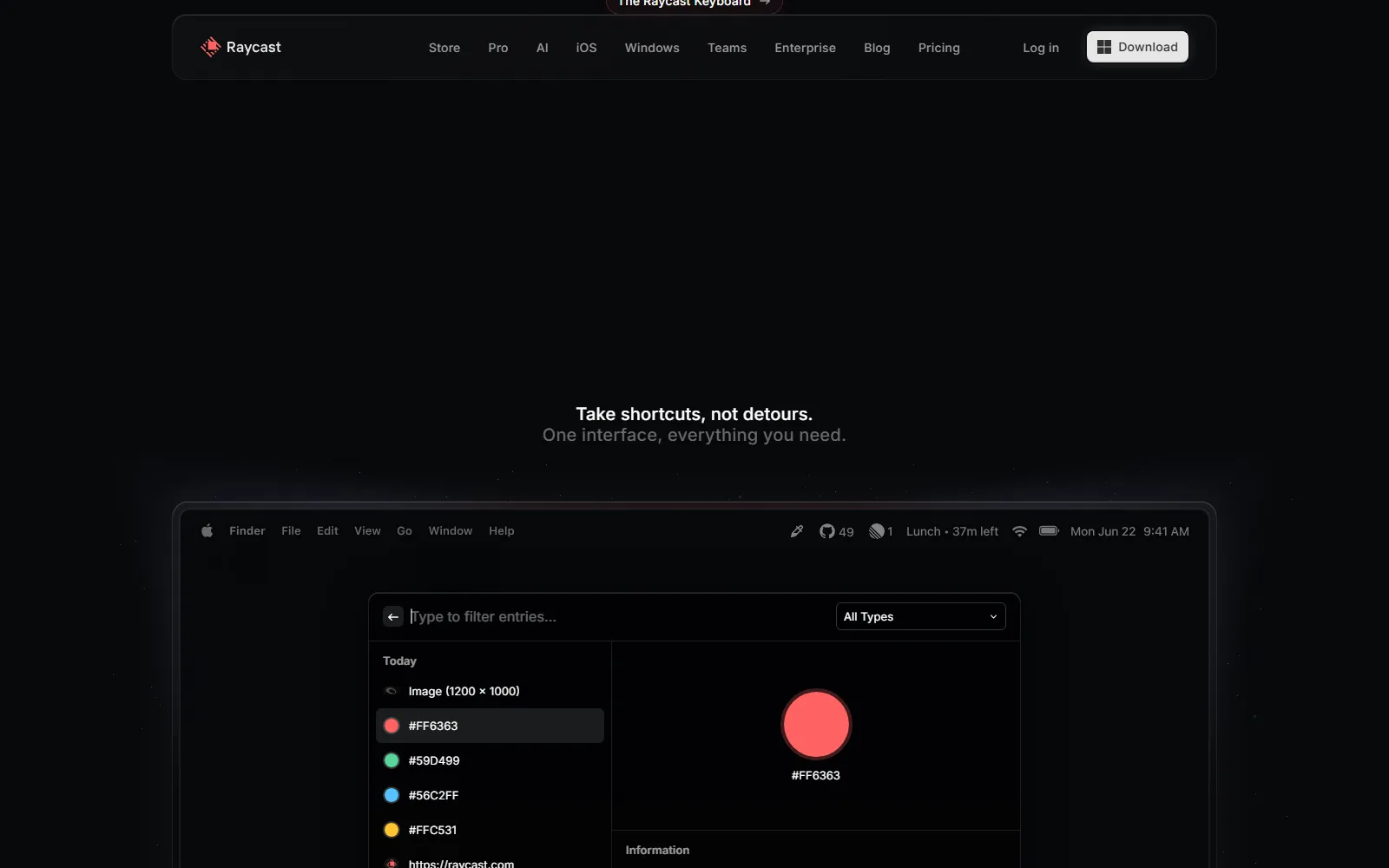Open the Windows nav link
Screen dimensions: 1389x868
click(652, 48)
